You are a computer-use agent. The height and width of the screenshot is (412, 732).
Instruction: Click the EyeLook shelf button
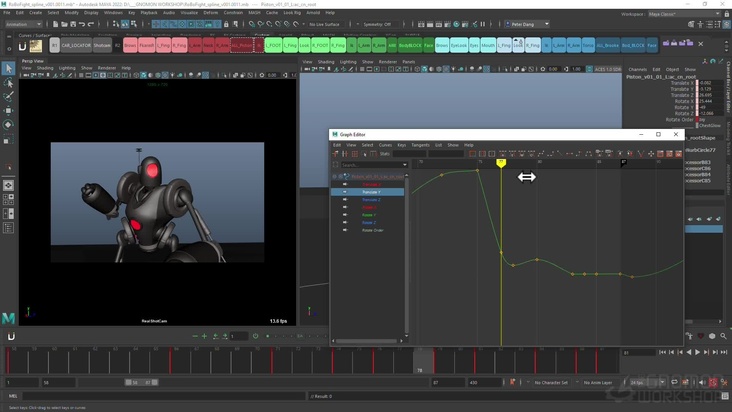(x=459, y=45)
